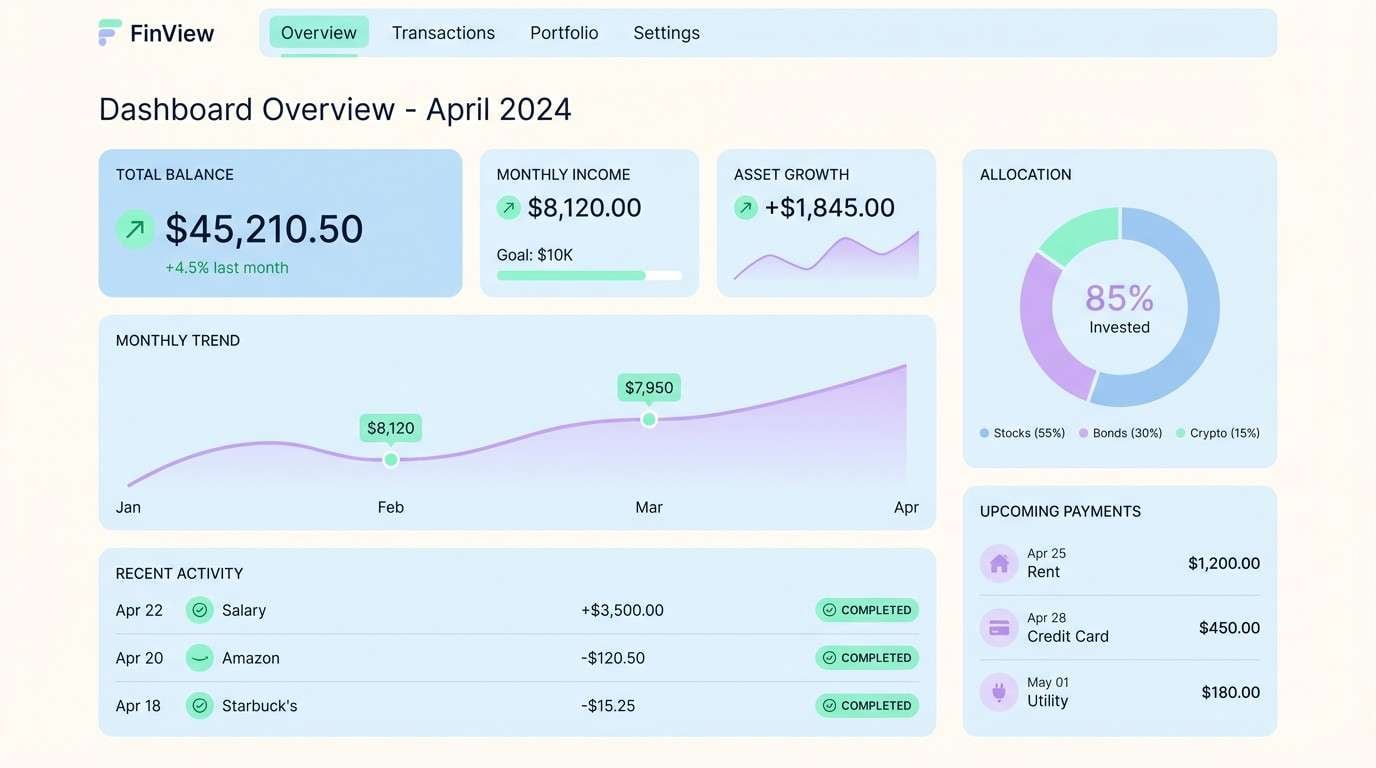Open the Portfolio tab
This screenshot has width=1376, height=768.
[564, 32]
